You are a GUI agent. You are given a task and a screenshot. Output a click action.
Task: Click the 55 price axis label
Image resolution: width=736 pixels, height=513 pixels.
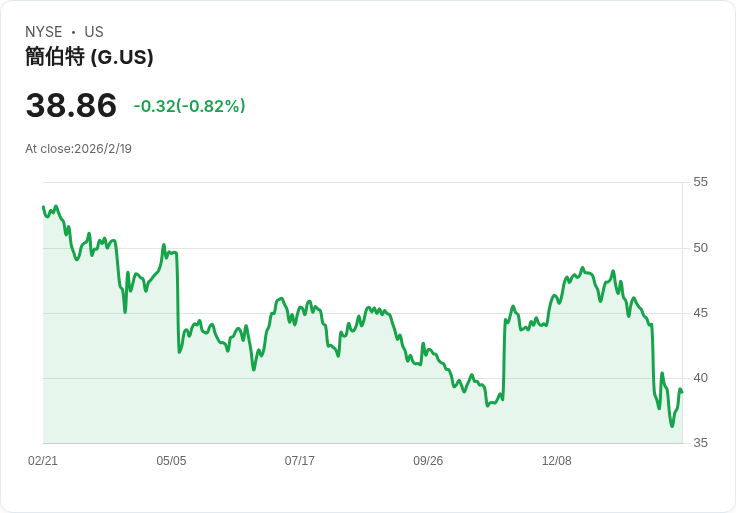click(x=700, y=182)
